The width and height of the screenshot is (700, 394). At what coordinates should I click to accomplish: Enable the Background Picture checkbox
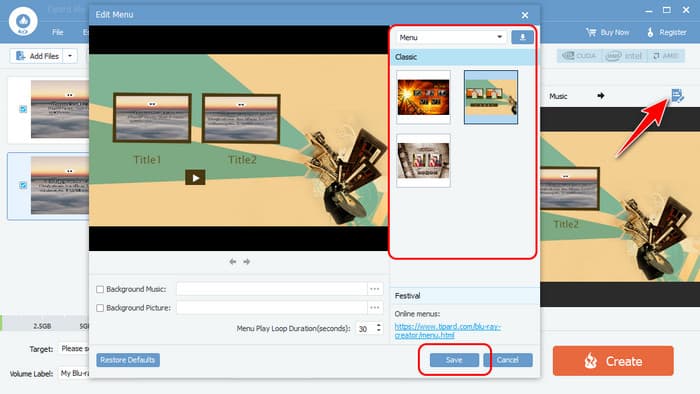coord(100,308)
